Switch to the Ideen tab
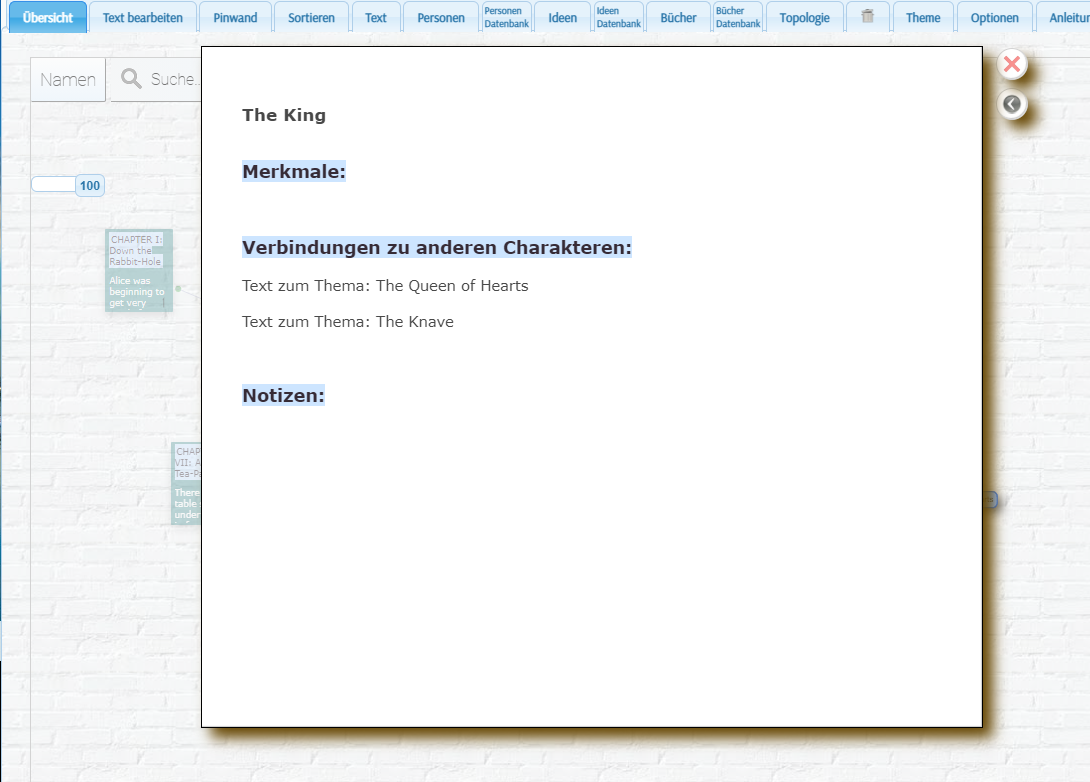The height and width of the screenshot is (782, 1090). 562,18
